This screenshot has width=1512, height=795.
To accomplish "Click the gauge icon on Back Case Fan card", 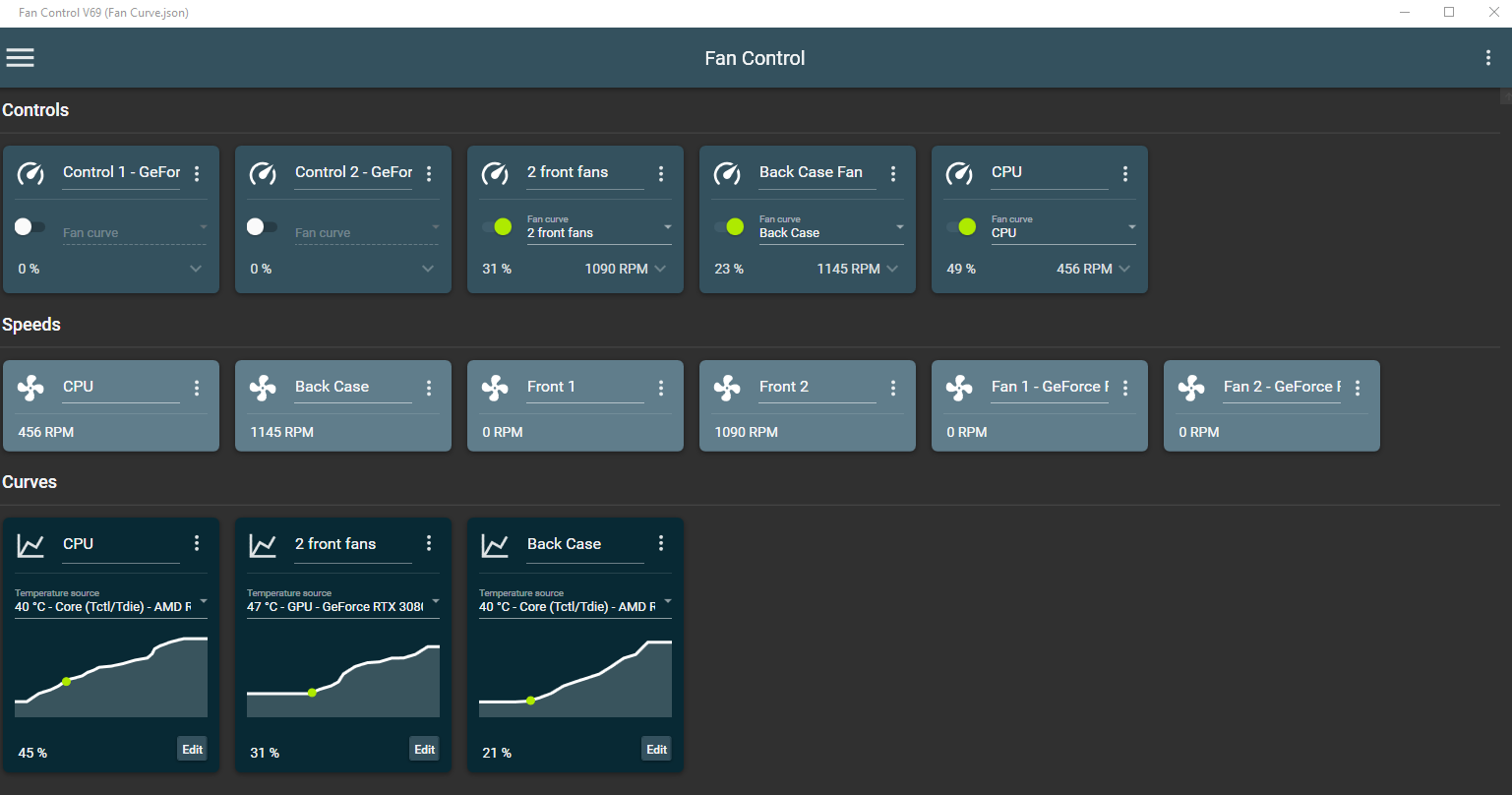I will pos(728,173).
